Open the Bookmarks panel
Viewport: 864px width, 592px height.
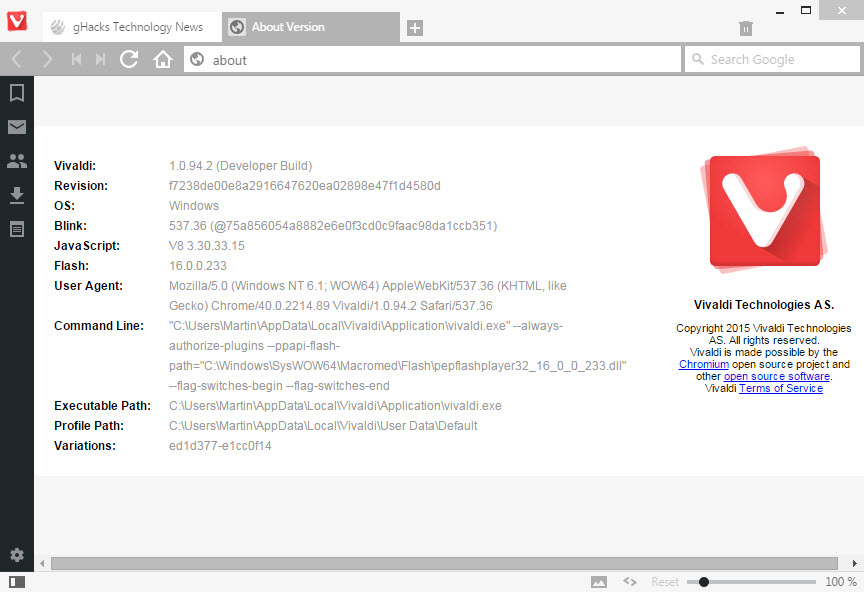coord(17,93)
